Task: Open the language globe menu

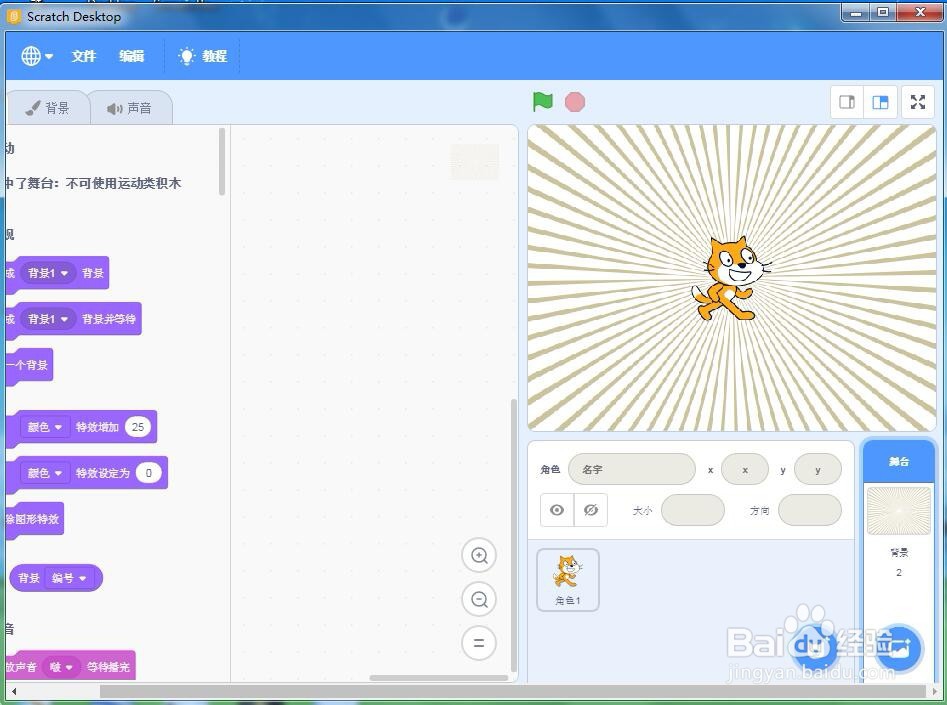Action: click(37, 56)
